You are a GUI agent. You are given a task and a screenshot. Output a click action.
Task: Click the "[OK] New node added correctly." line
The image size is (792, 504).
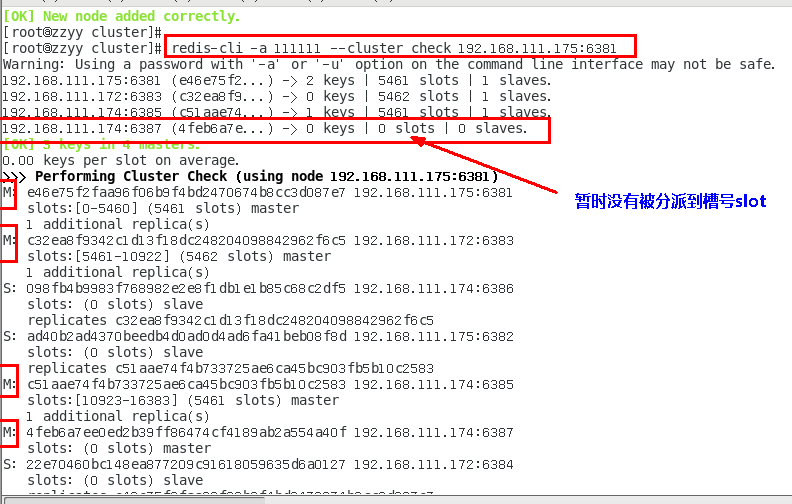point(121,17)
